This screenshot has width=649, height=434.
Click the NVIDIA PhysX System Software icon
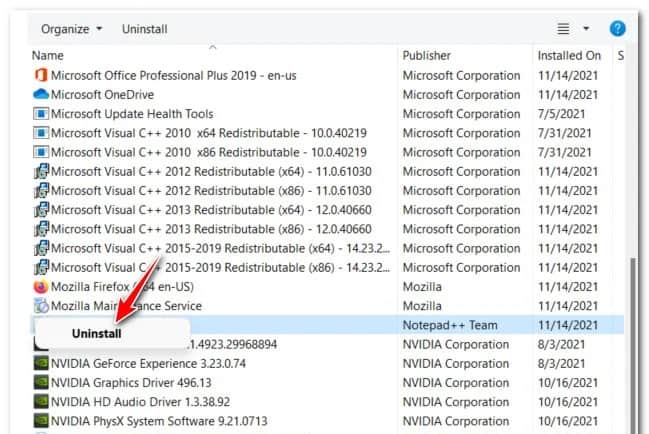[x=41, y=421]
